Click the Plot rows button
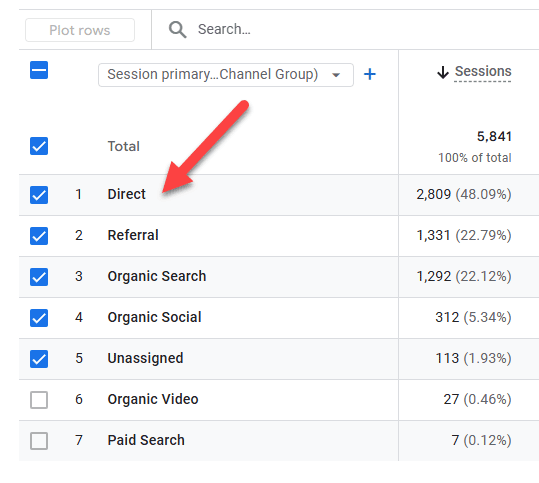The image size is (539, 483). pos(80,30)
